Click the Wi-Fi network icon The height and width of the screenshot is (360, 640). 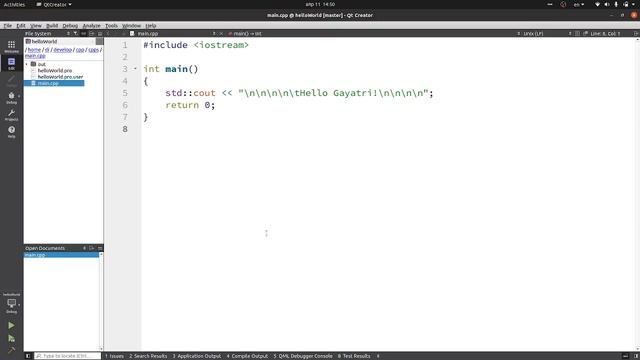click(598, 4)
